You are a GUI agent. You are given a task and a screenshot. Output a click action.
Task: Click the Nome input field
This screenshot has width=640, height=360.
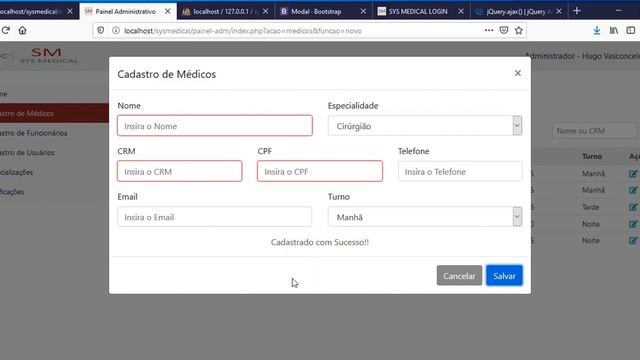(215, 126)
